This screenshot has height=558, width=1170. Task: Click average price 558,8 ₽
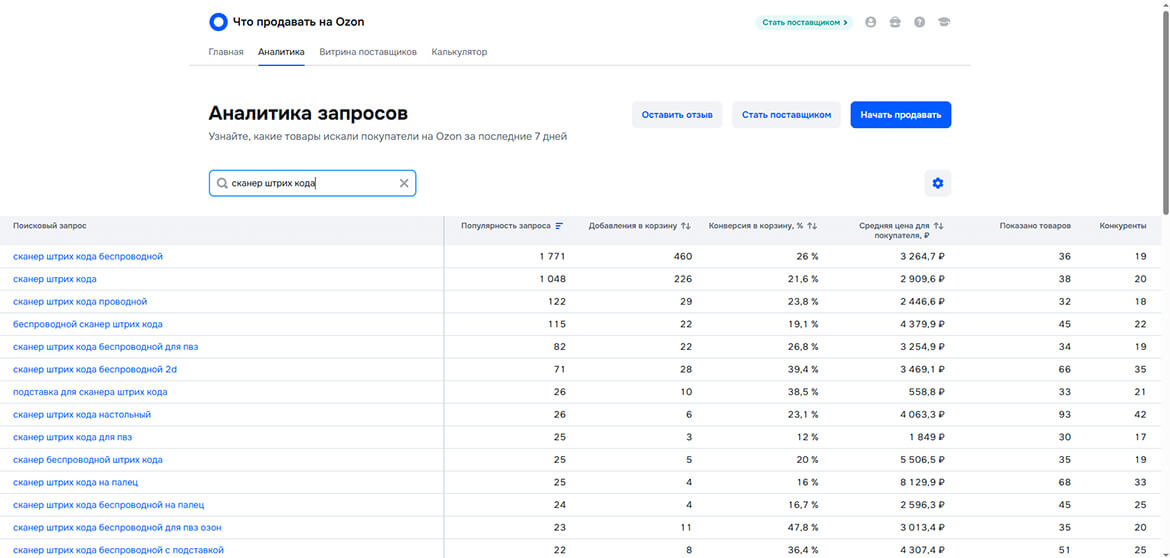pos(928,392)
